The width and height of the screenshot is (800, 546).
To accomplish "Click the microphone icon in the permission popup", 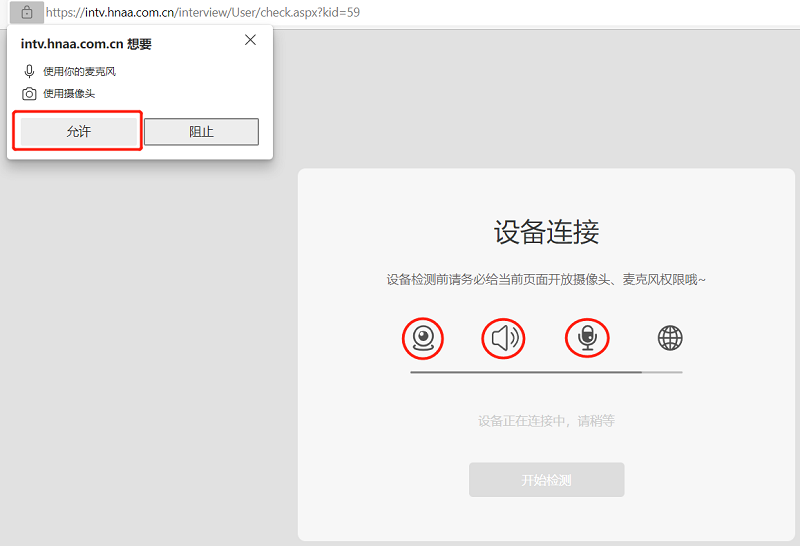I will point(29,72).
